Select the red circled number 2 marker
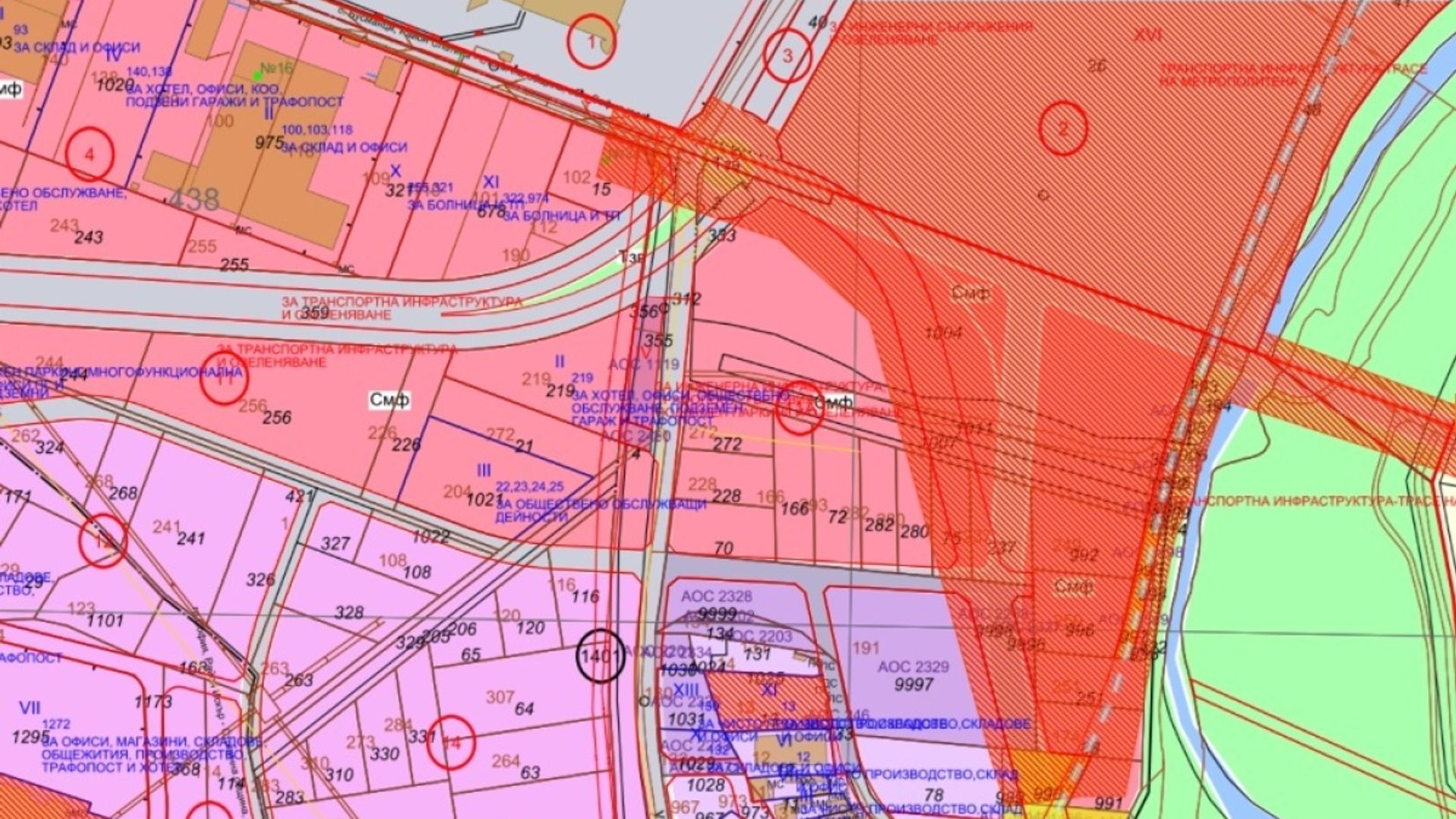 1062,129
